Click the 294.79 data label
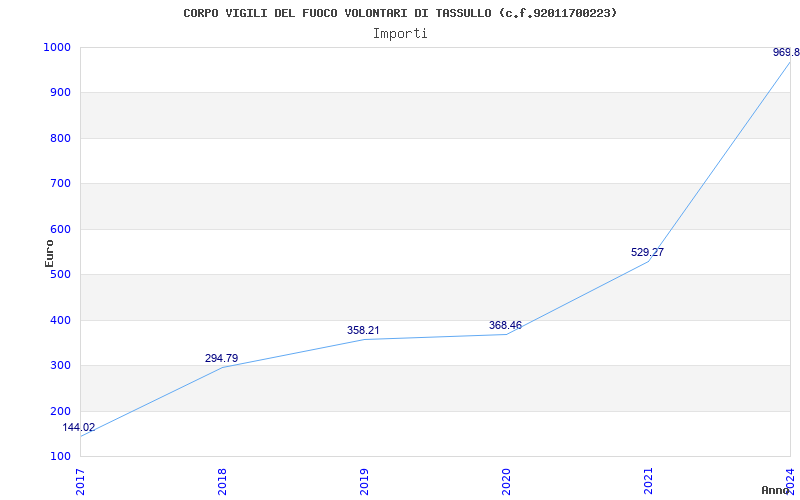Image resolution: width=800 pixels, height=500 pixels. (x=221, y=358)
